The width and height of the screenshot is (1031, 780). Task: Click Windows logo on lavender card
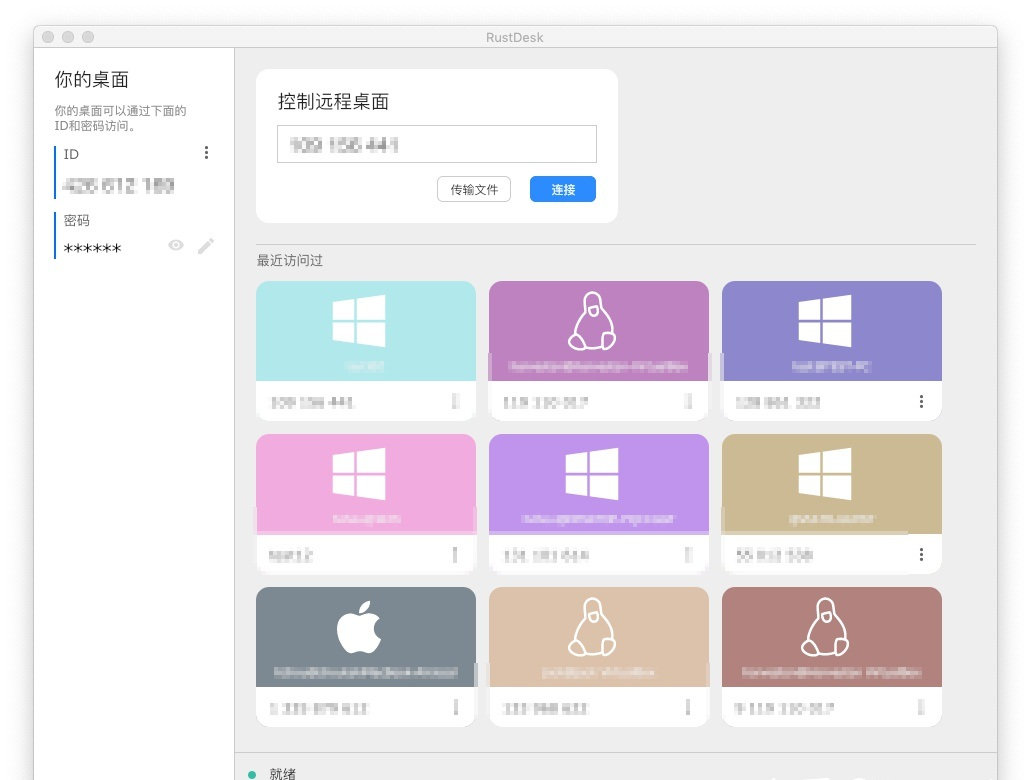[x=592, y=474]
